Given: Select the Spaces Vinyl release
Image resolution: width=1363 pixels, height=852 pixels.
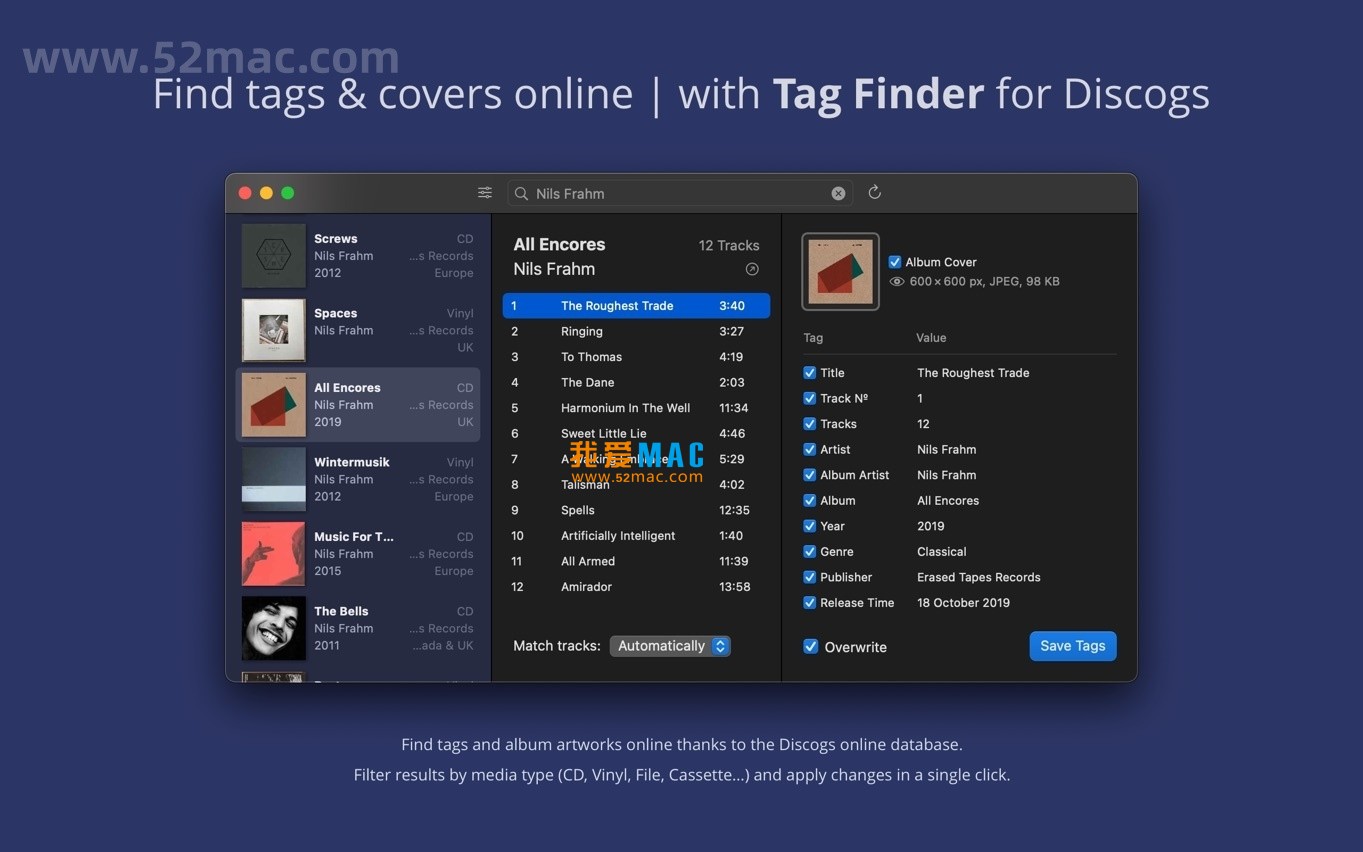Looking at the screenshot, I should [x=358, y=330].
